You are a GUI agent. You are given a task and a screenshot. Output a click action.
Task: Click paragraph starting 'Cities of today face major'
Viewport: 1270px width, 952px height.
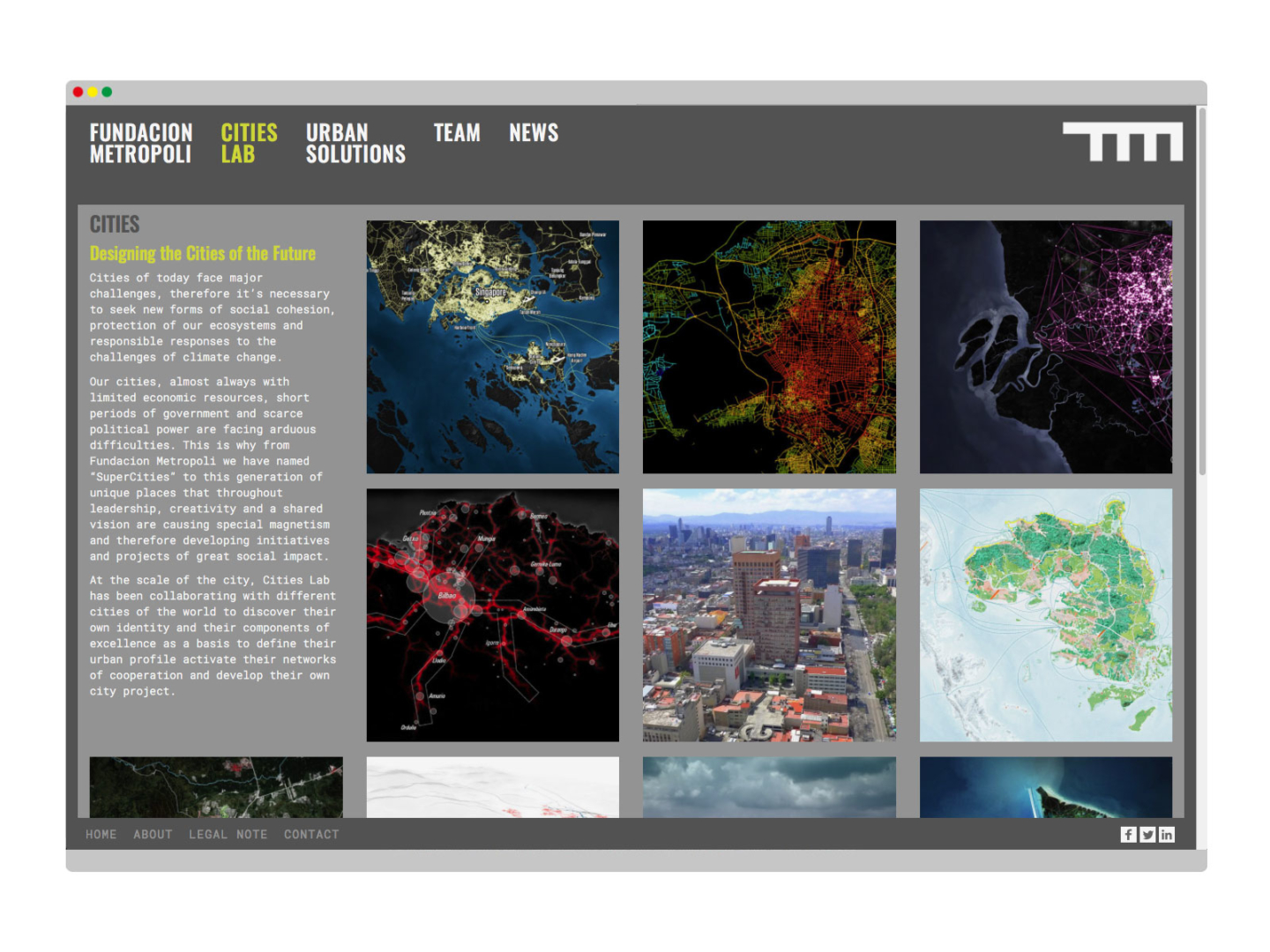point(213,317)
